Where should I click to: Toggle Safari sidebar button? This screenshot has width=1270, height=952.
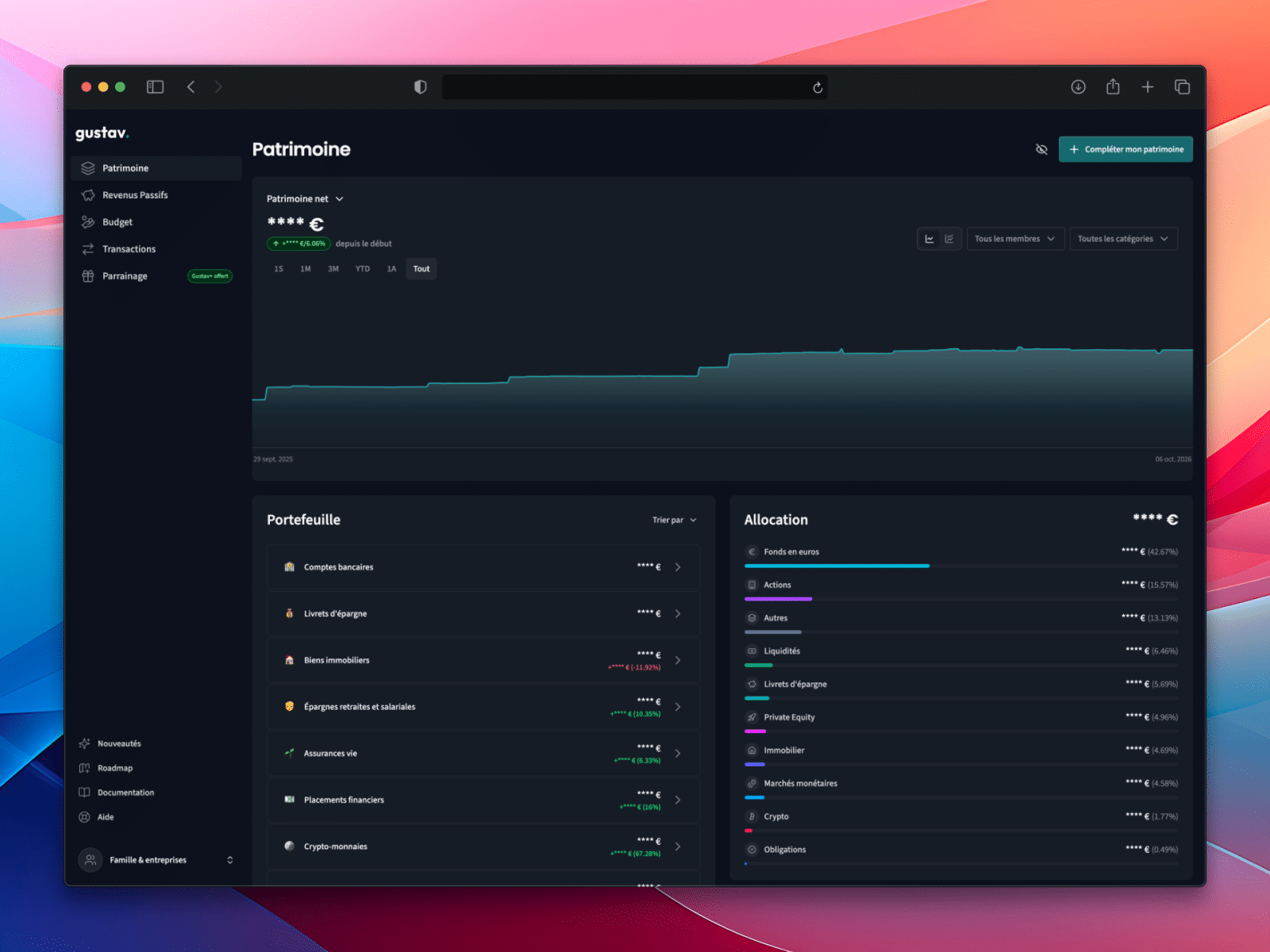pos(156,87)
